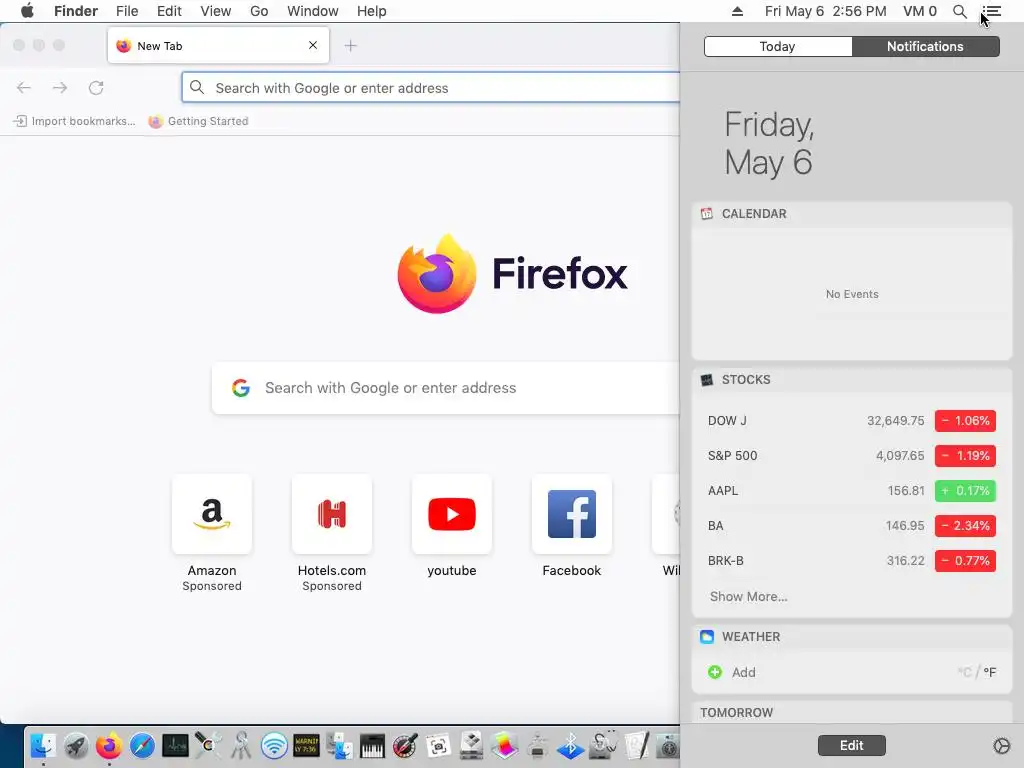1024x768 pixels.
Task: Toggle BA change badge 2.34%
Action: click(965, 526)
